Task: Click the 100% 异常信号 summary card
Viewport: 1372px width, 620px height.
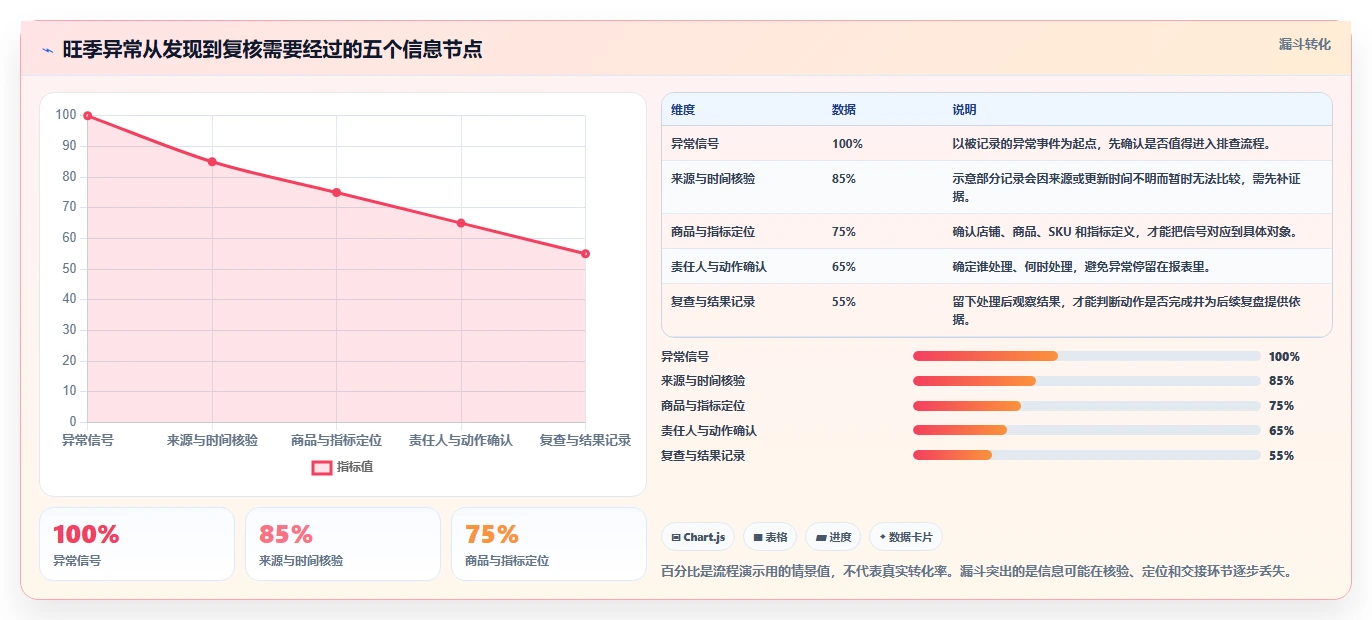Action: pos(137,544)
